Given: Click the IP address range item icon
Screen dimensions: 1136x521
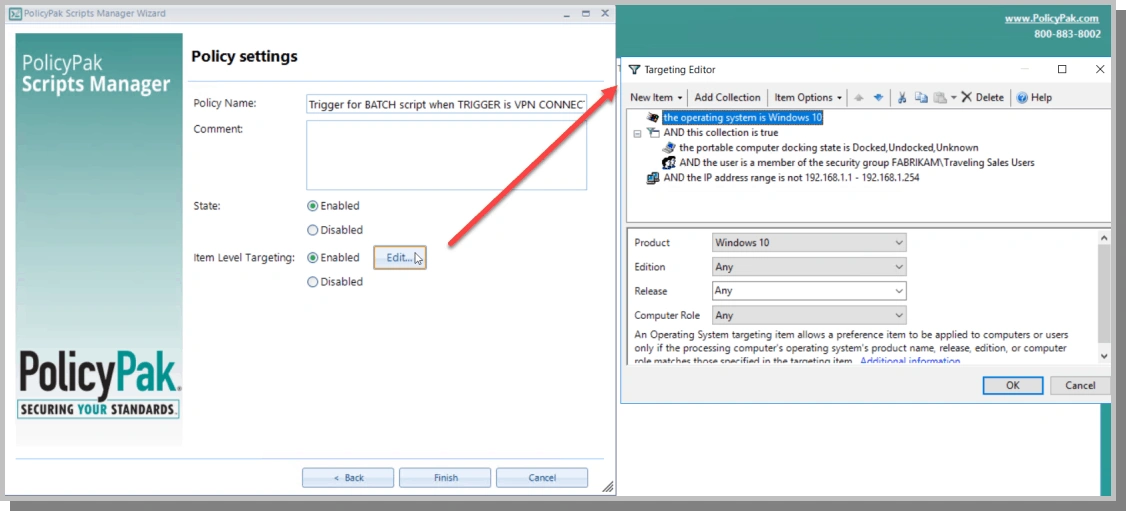Looking at the screenshot, I should 653,178.
